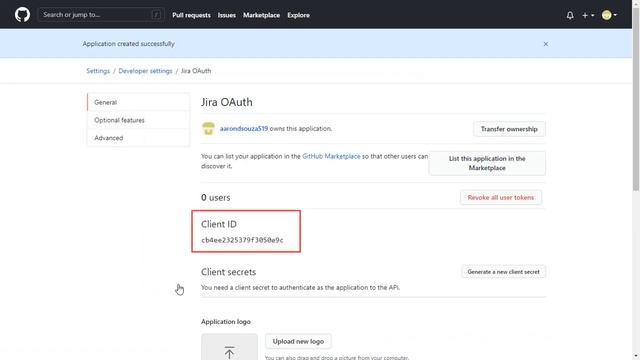Click Revoke all user tokens
The width and height of the screenshot is (640, 360).
point(501,198)
